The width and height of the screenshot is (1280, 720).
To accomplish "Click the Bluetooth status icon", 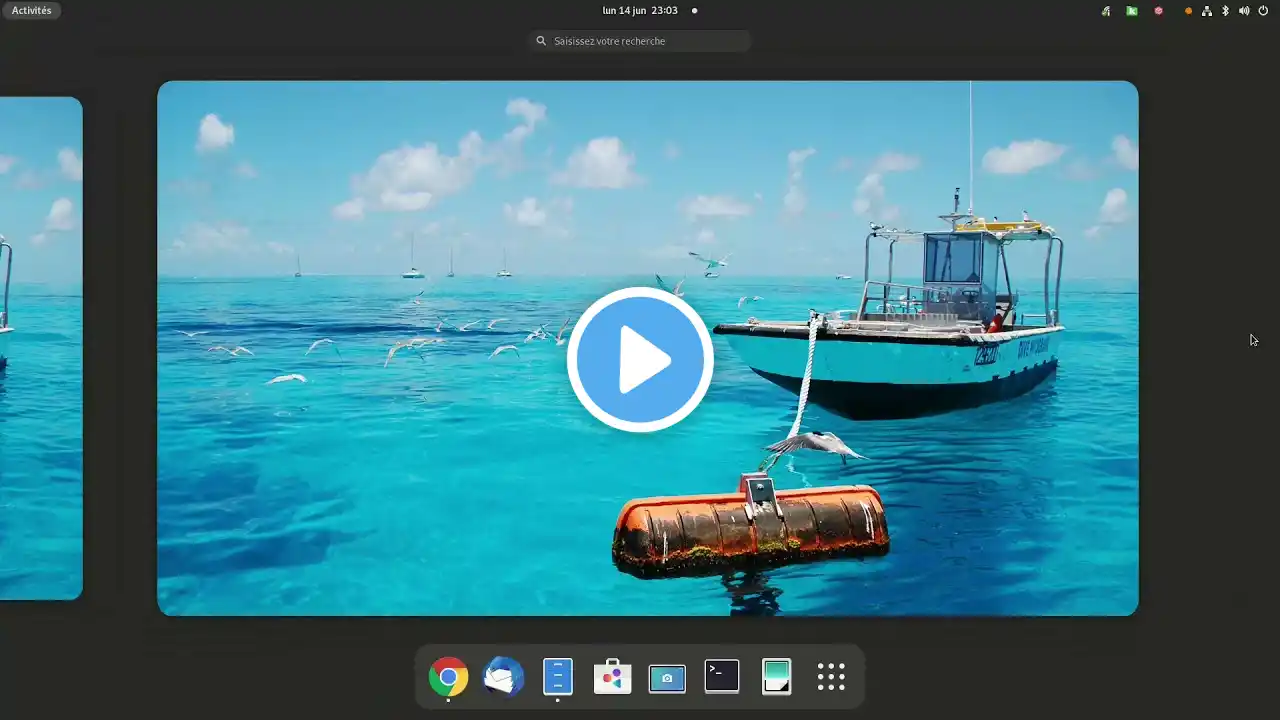I will [1225, 11].
